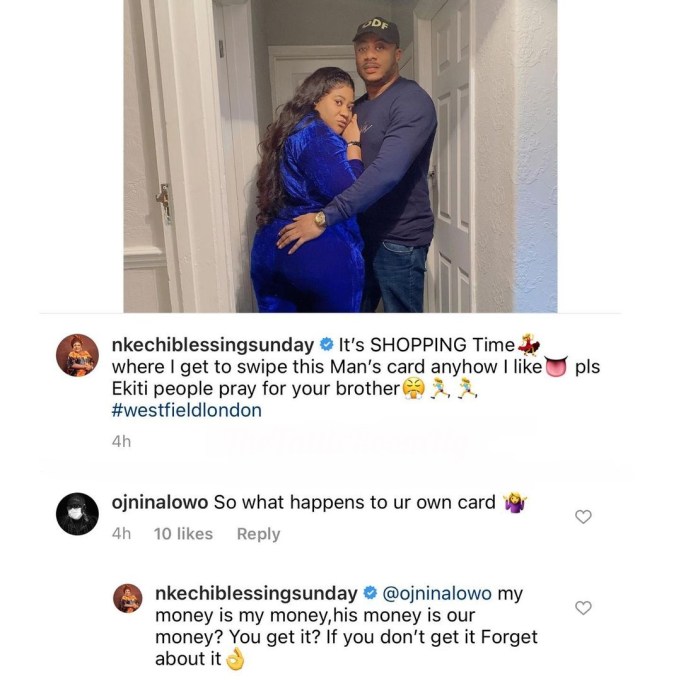This screenshot has width=681, height=681.
Task: Open ojninalowo's profile picture
Action: (x=76, y=514)
